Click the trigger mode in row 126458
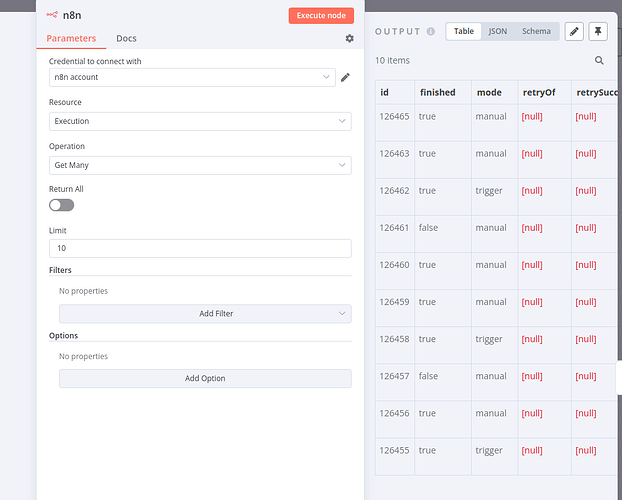The width and height of the screenshot is (622, 500). [x=489, y=339]
